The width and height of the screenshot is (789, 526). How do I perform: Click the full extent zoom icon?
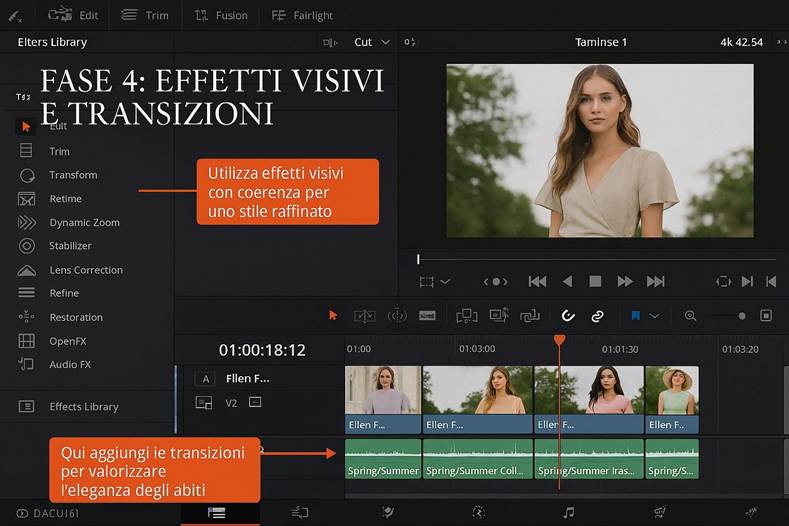pos(766,316)
